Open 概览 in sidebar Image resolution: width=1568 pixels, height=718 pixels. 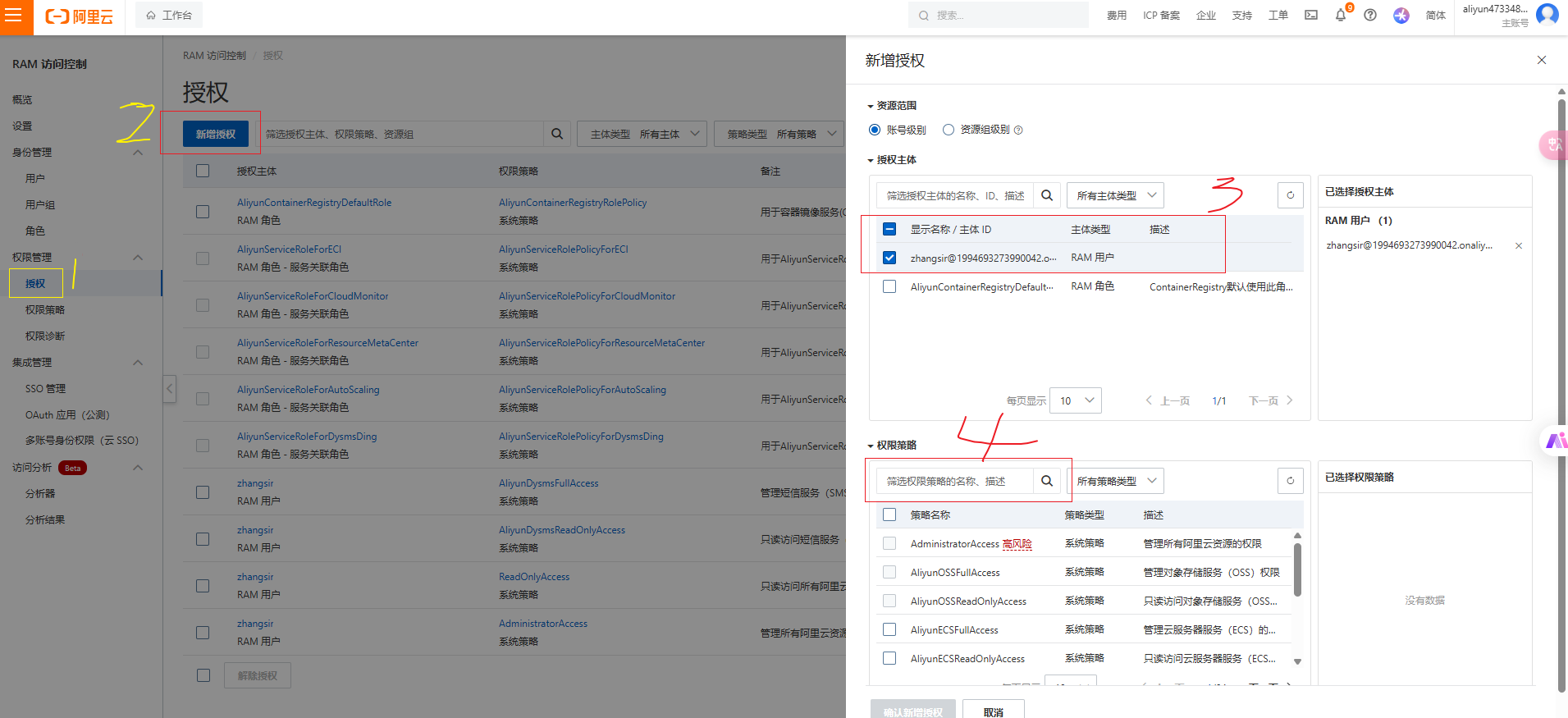point(22,99)
